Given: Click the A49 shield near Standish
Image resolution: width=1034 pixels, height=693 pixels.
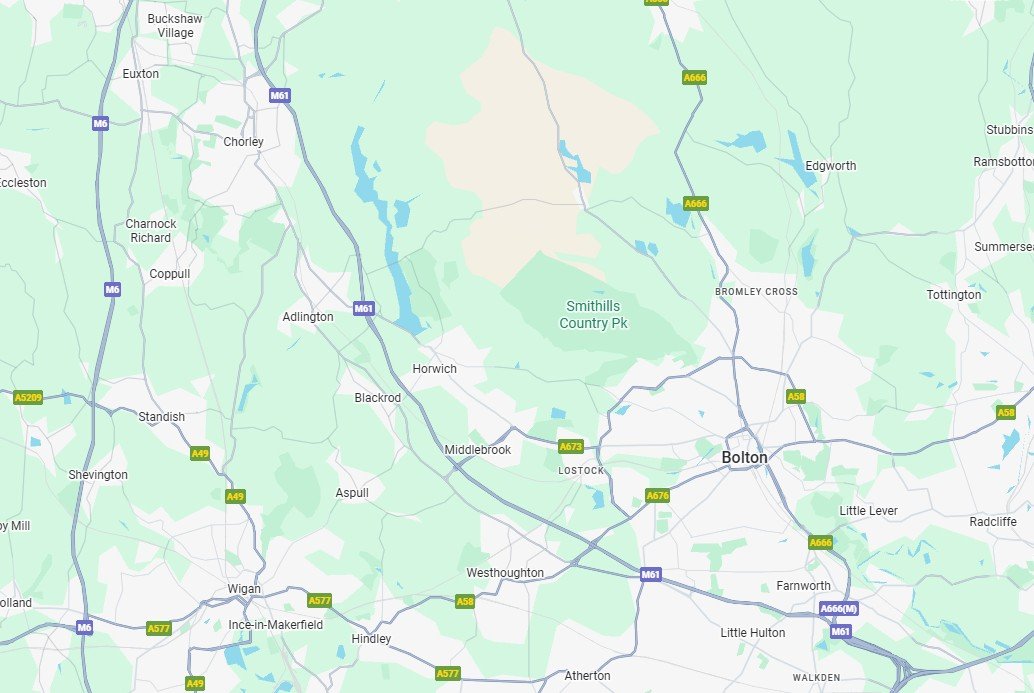Looking at the screenshot, I should click(200, 454).
